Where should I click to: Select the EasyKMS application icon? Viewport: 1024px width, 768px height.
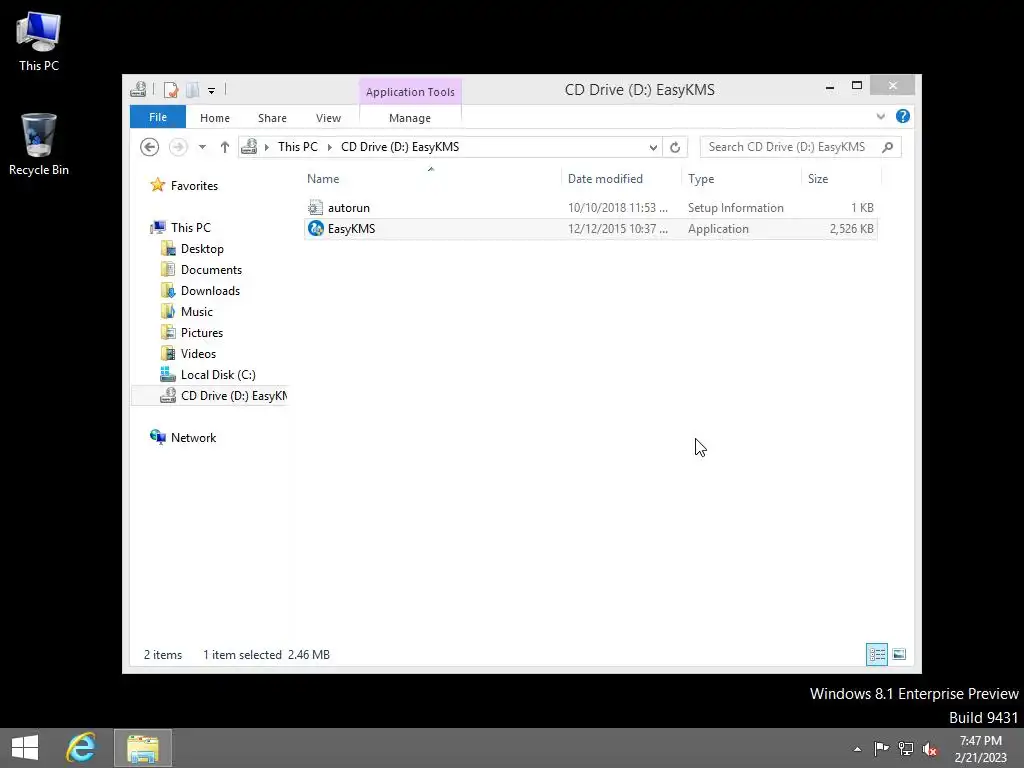click(x=315, y=229)
